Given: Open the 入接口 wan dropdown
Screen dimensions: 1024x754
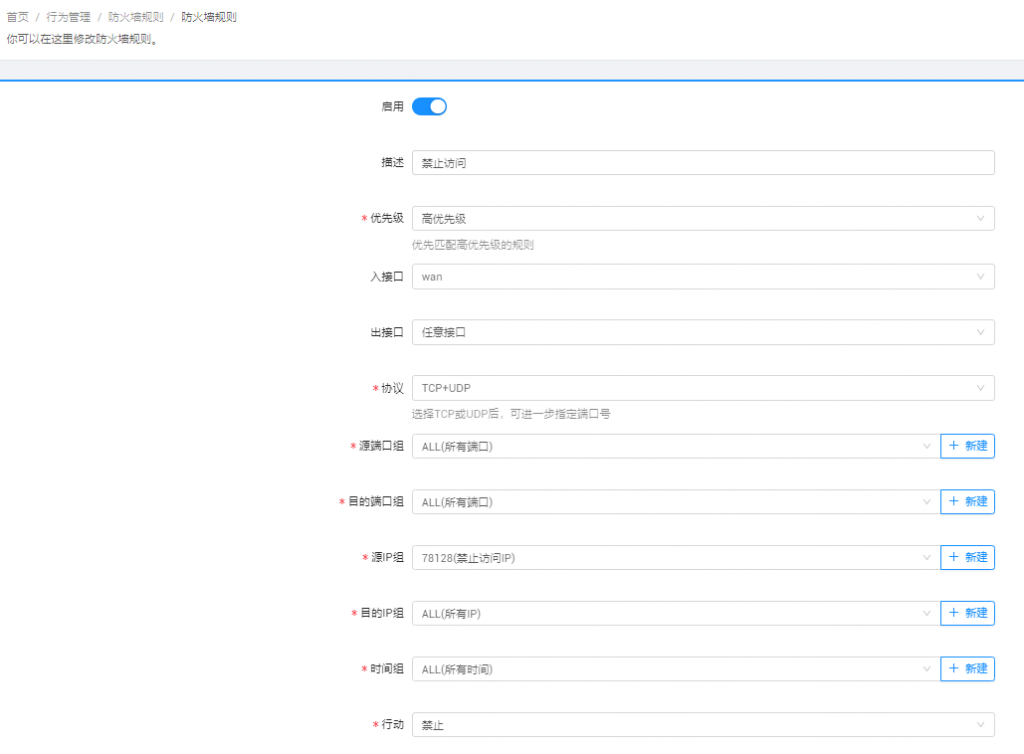Looking at the screenshot, I should click(x=702, y=277).
